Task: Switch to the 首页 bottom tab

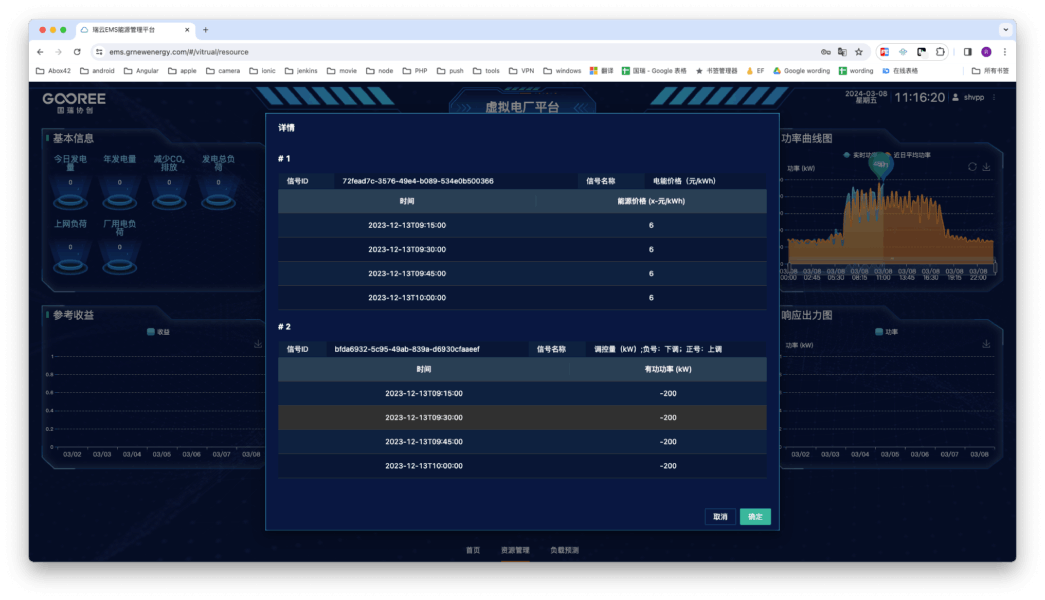Action: (x=473, y=550)
